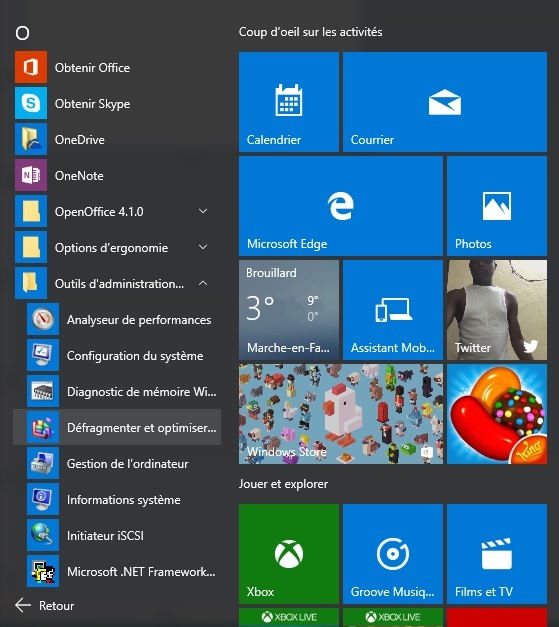Select Informations système text
The height and width of the screenshot is (627, 559).
124,500
